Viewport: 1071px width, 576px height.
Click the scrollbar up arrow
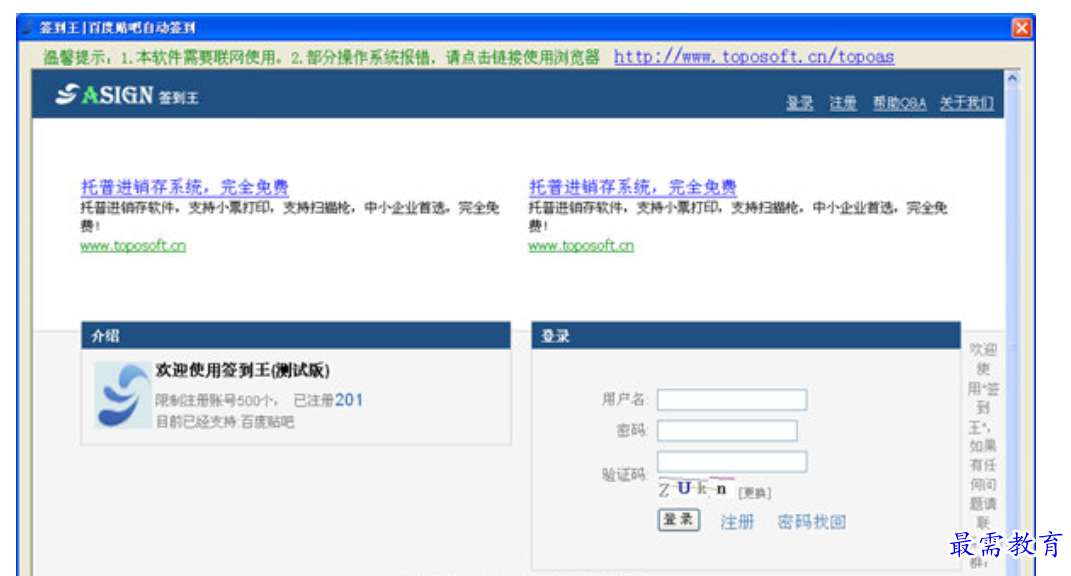click(x=1012, y=79)
